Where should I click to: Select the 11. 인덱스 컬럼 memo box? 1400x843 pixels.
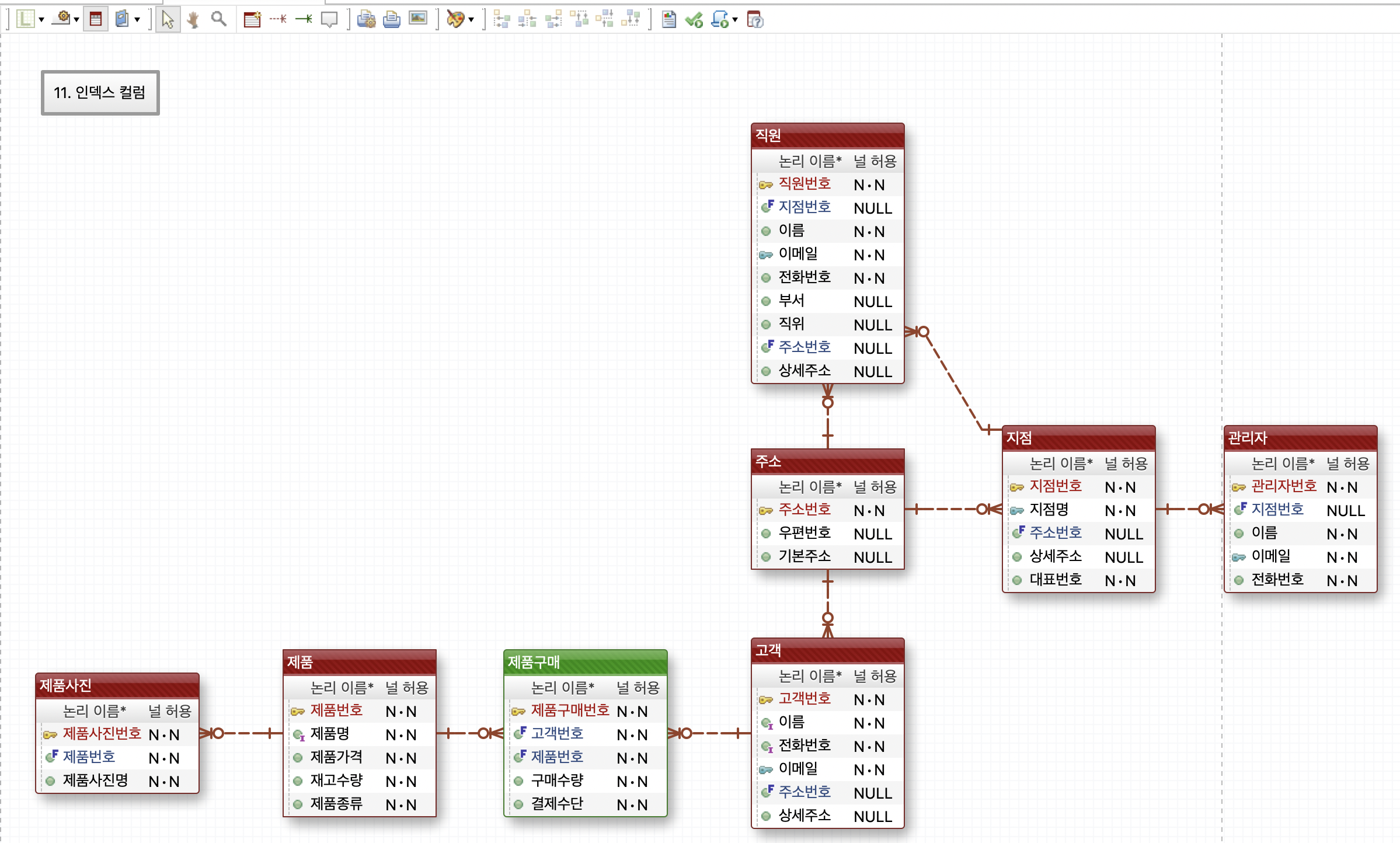[x=100, y=93]
